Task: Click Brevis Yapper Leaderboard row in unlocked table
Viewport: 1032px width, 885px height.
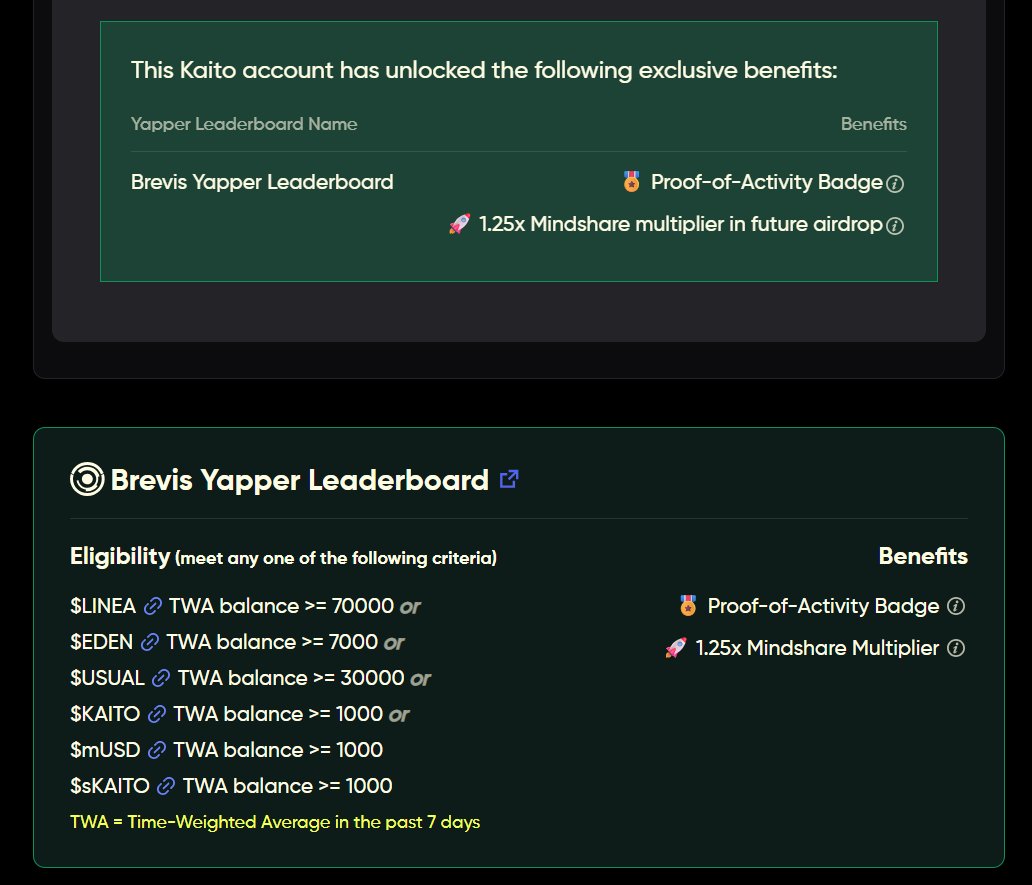Action: pos(262,182)
